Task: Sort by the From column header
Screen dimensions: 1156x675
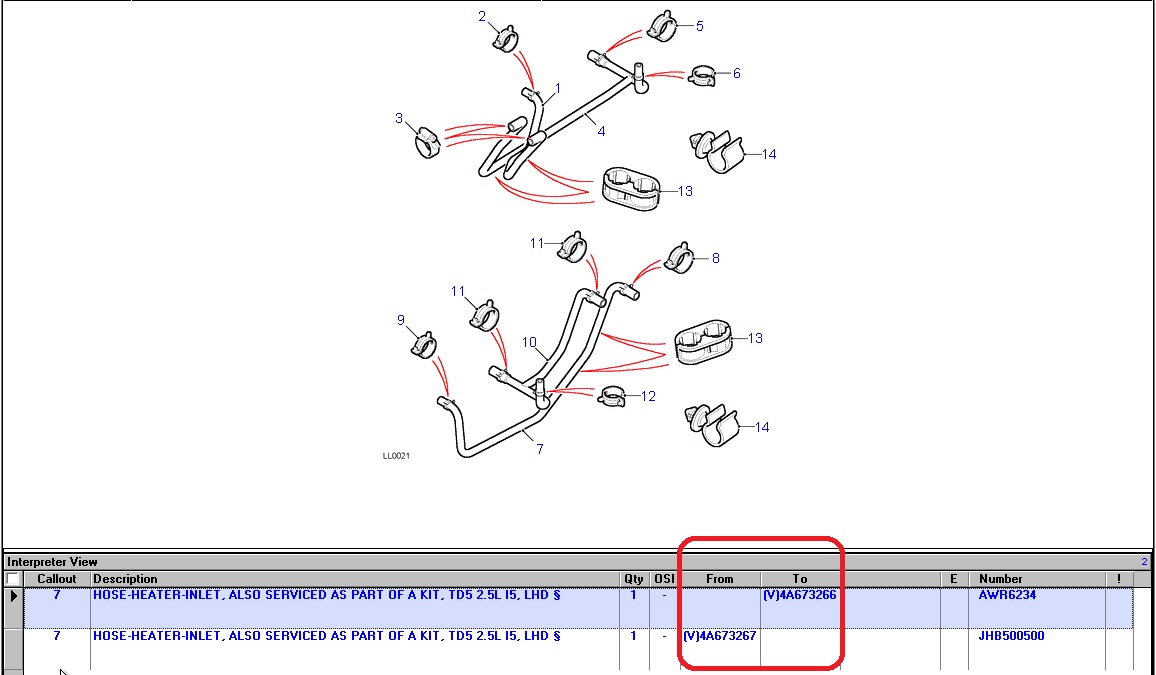Action: pyautogui.click(x=719, y=579)
